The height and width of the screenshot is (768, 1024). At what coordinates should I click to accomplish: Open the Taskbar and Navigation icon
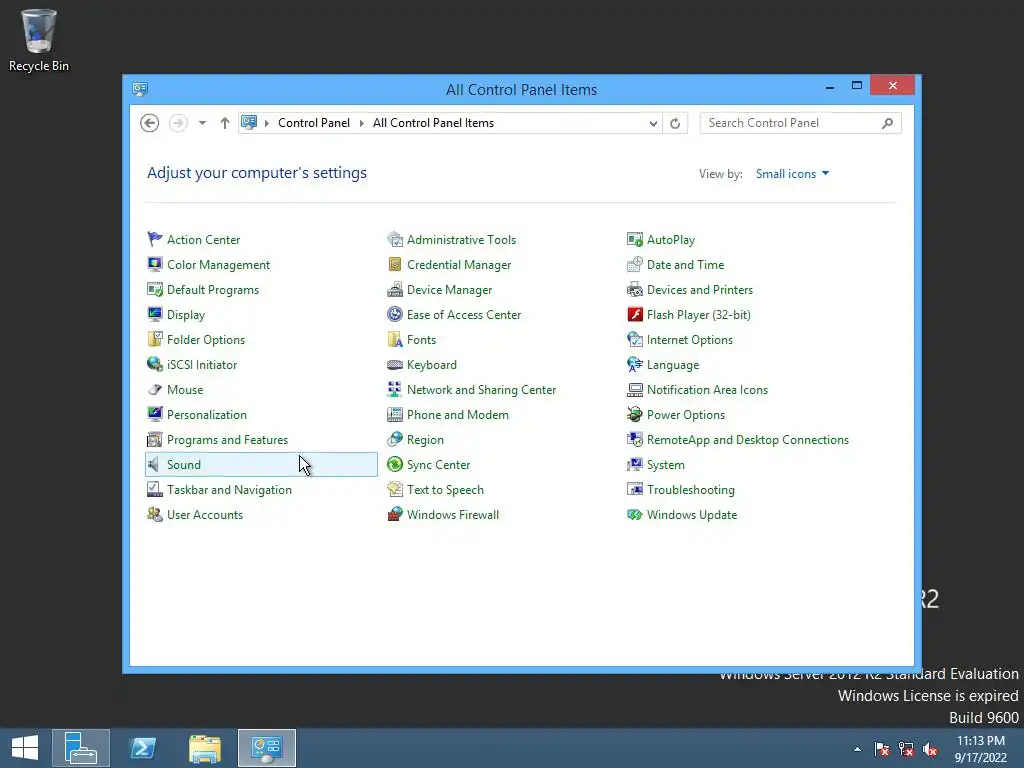click(155, 489)
